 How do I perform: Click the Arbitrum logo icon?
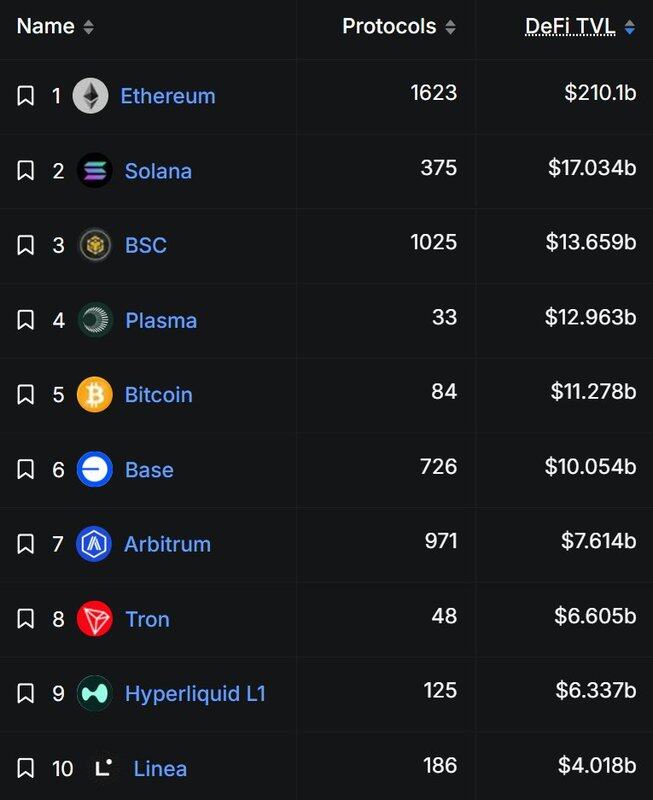(94, 544)
